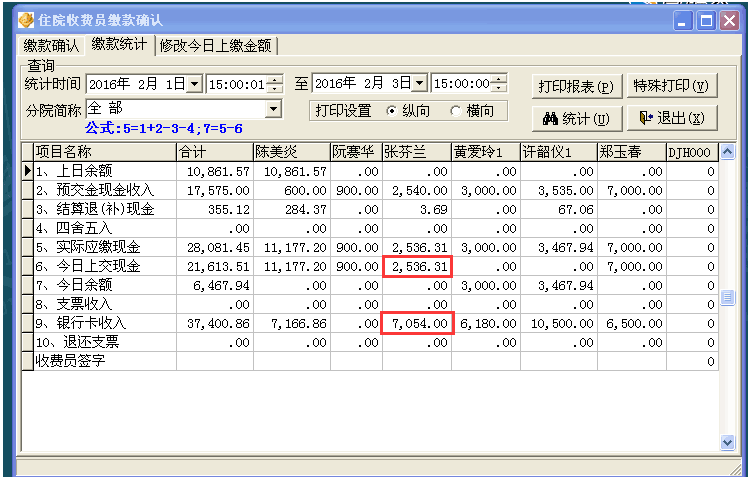Click the table scrollbar up arrow
Screen dimensions: 748x477
[x=727, y=152]
